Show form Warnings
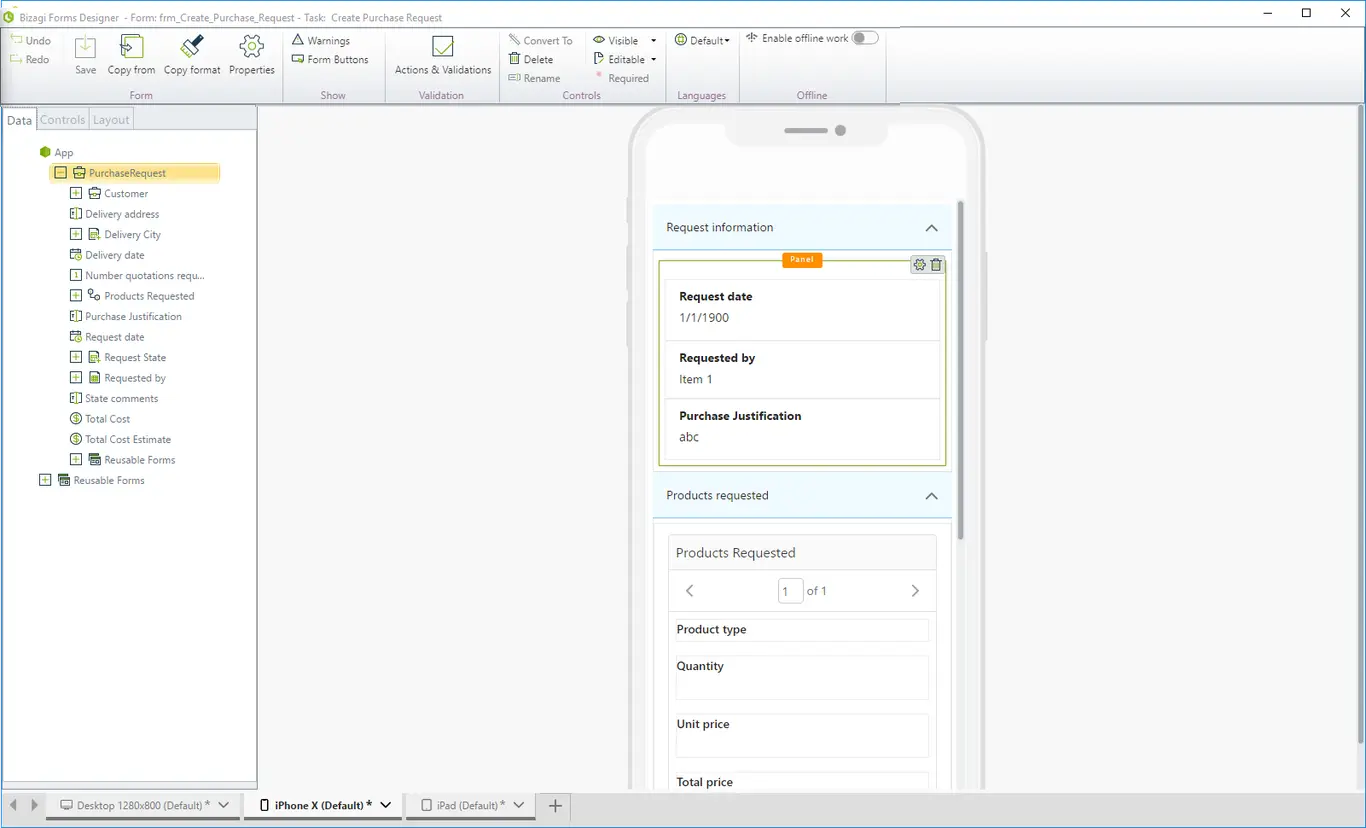 click(x=321, y=41)
